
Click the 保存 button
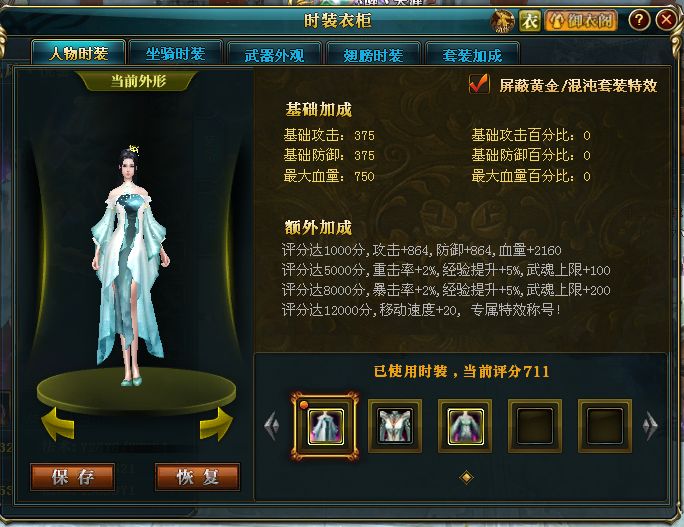point(73,477)
